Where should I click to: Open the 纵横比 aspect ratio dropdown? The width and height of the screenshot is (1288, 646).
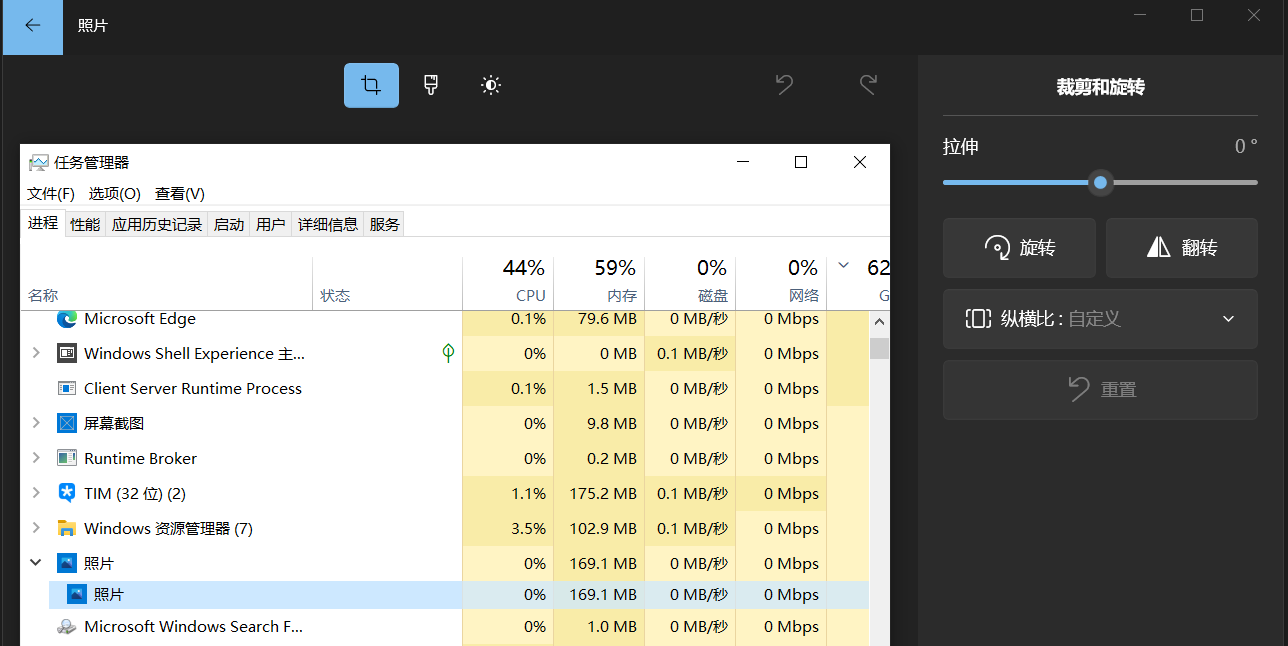(1100, 319)
